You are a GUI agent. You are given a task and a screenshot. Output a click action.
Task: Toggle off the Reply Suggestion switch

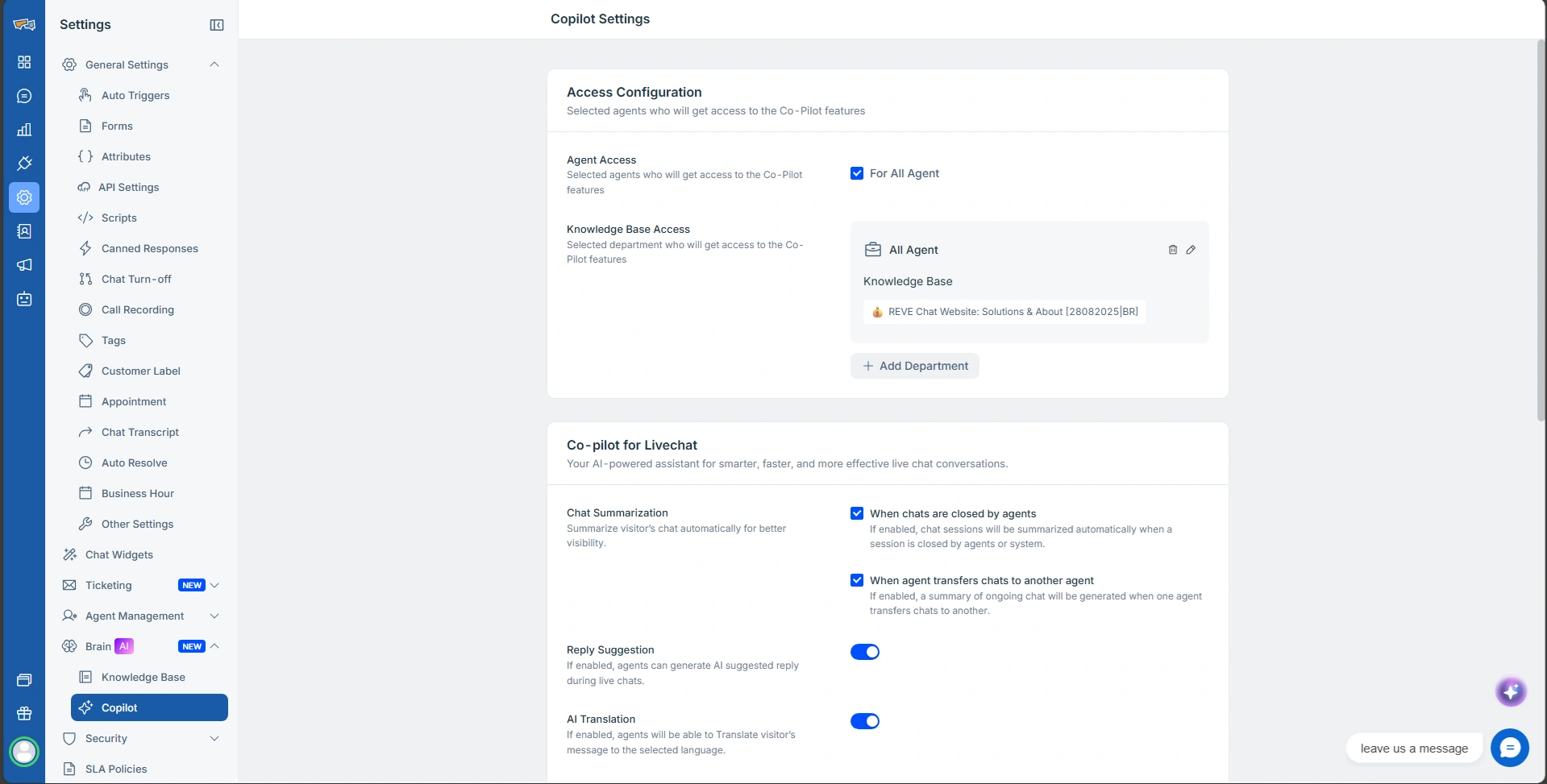pyautogui.click(x=864, y=652)
